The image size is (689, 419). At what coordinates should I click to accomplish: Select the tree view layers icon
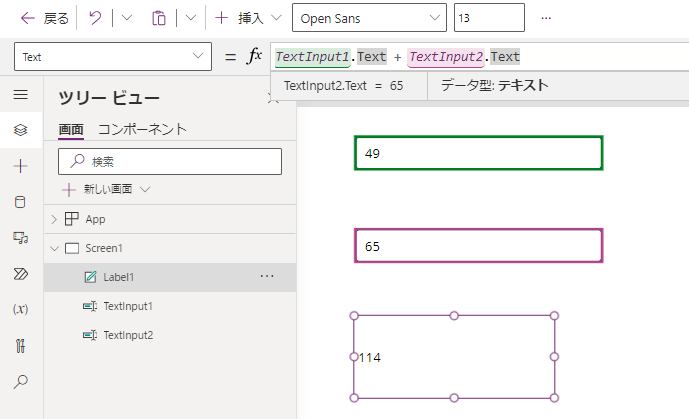click(20, 130)
